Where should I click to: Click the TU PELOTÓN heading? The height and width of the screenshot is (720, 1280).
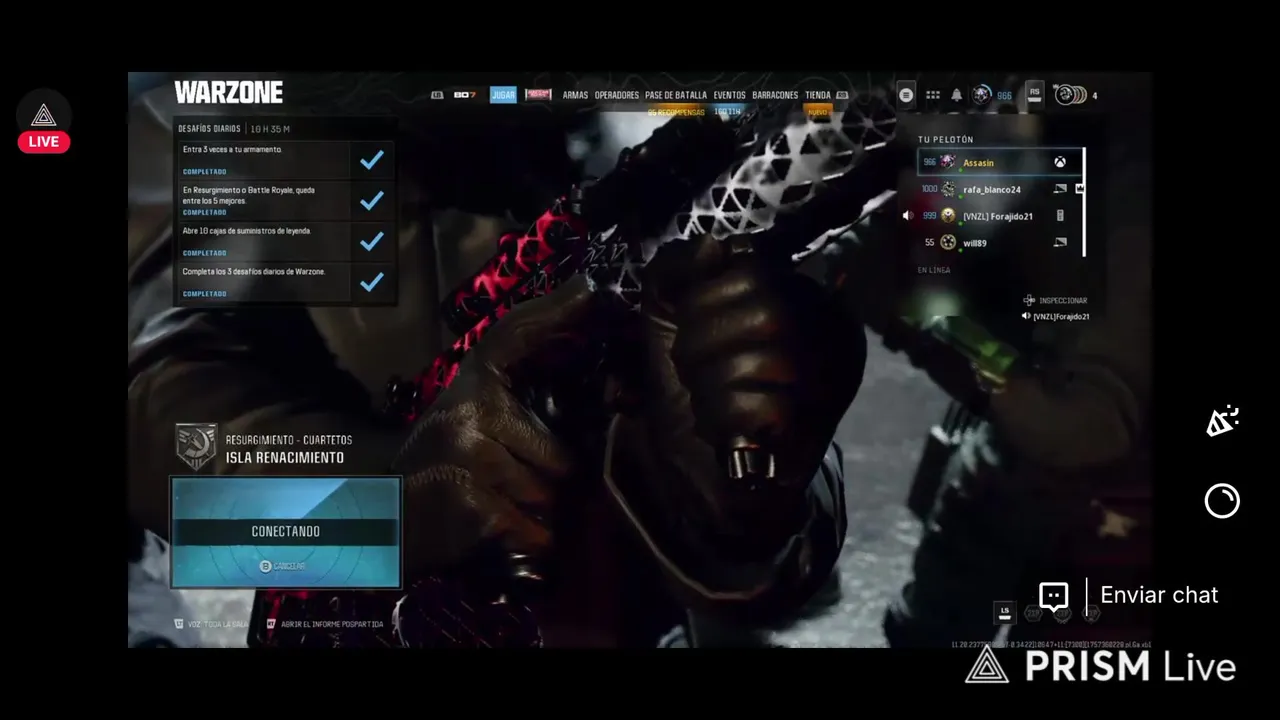pyautogui.click(x=945, y=140)
